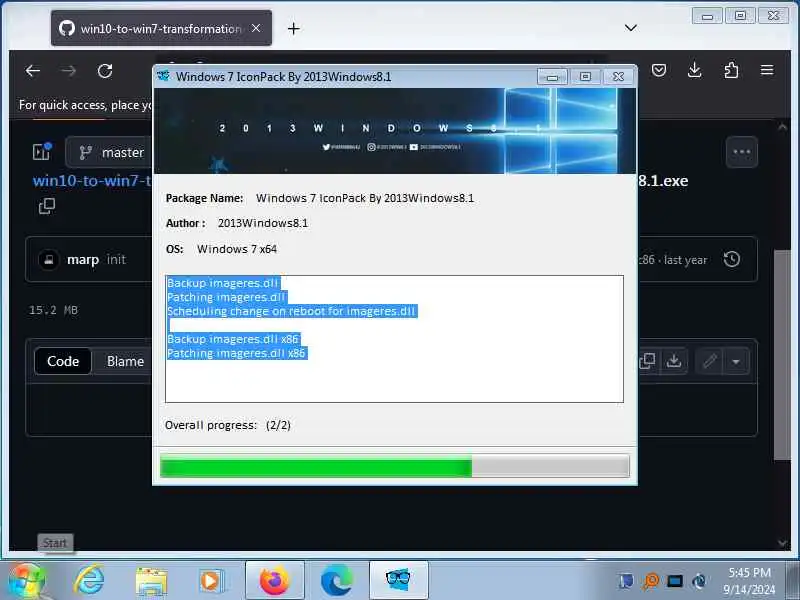800x600 pixels.
Task: Select the win10-to-win7-transformation browser tab
Action: click(x=161, y=29)
